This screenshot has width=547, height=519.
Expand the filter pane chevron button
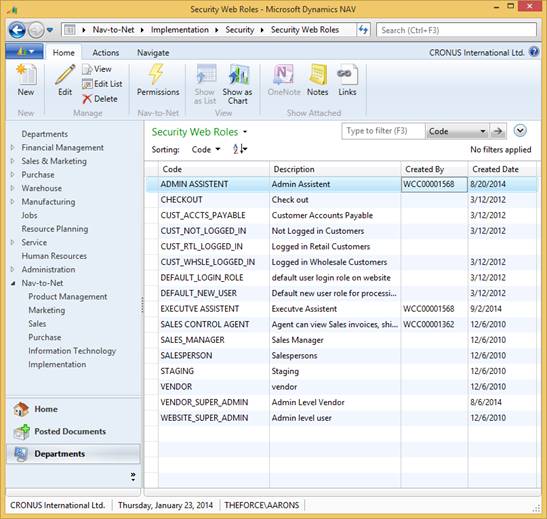point(520,131)
